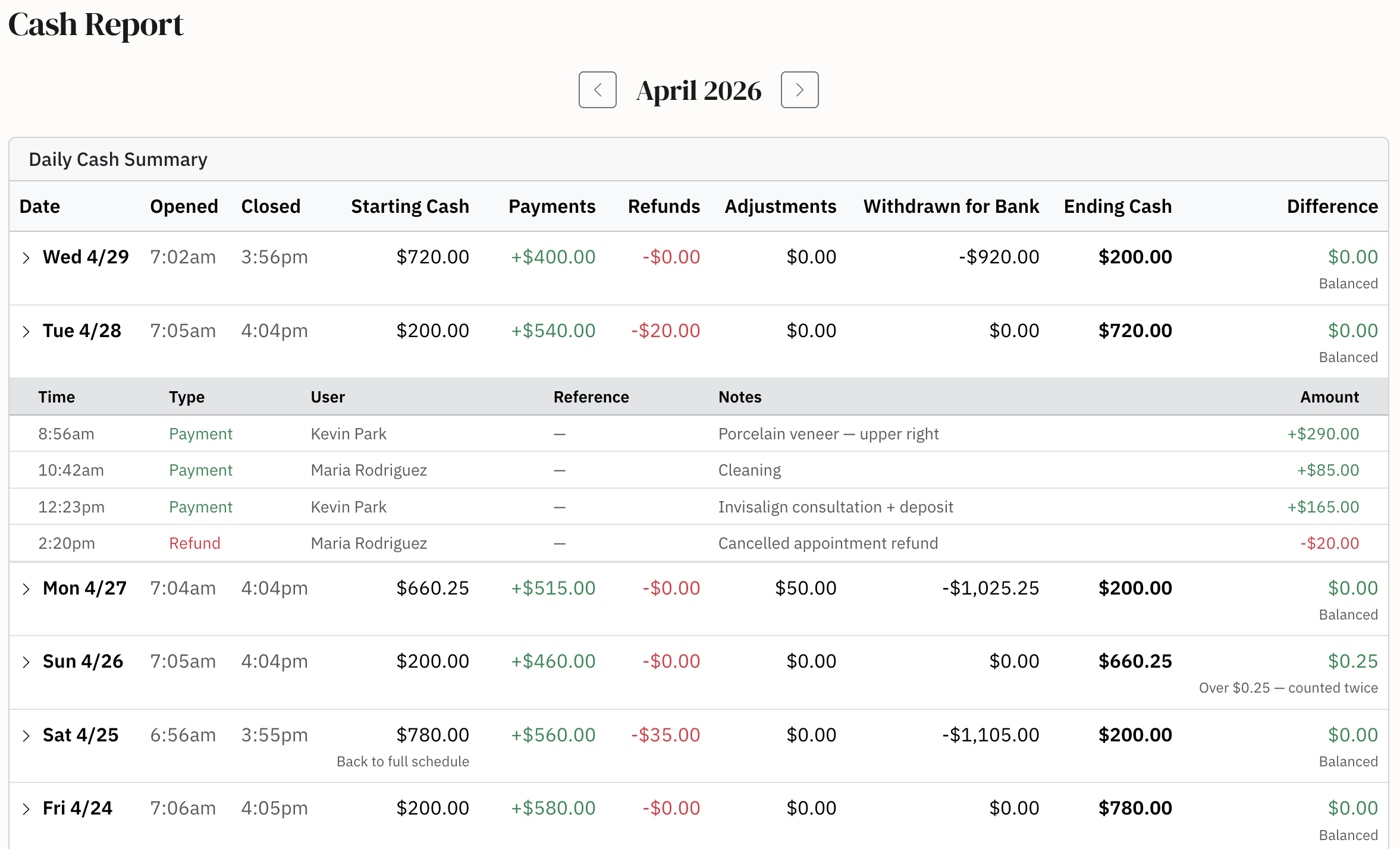Click the Sun 4/26 date label

(83, 661)
